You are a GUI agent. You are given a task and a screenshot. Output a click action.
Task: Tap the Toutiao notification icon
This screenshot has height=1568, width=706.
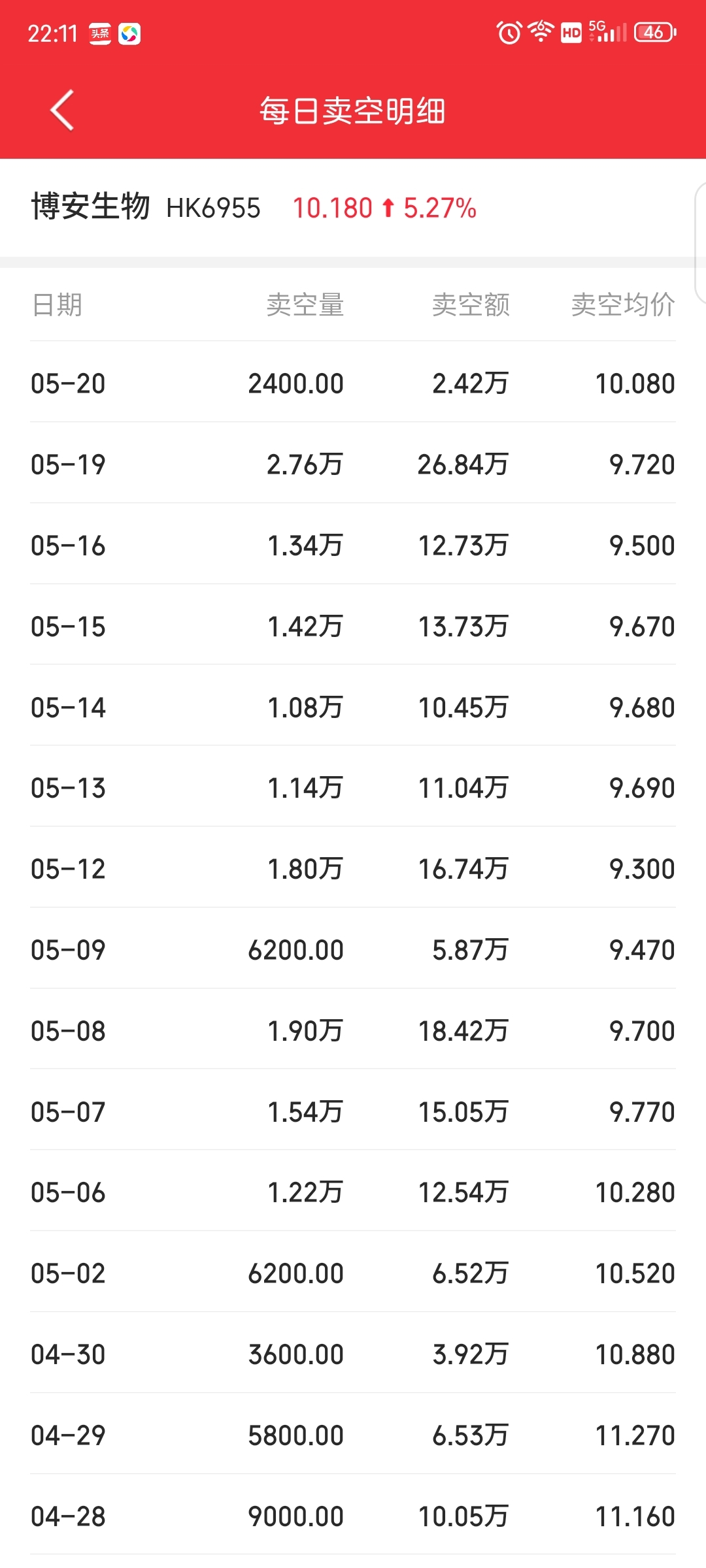click(x=100, y=33)
